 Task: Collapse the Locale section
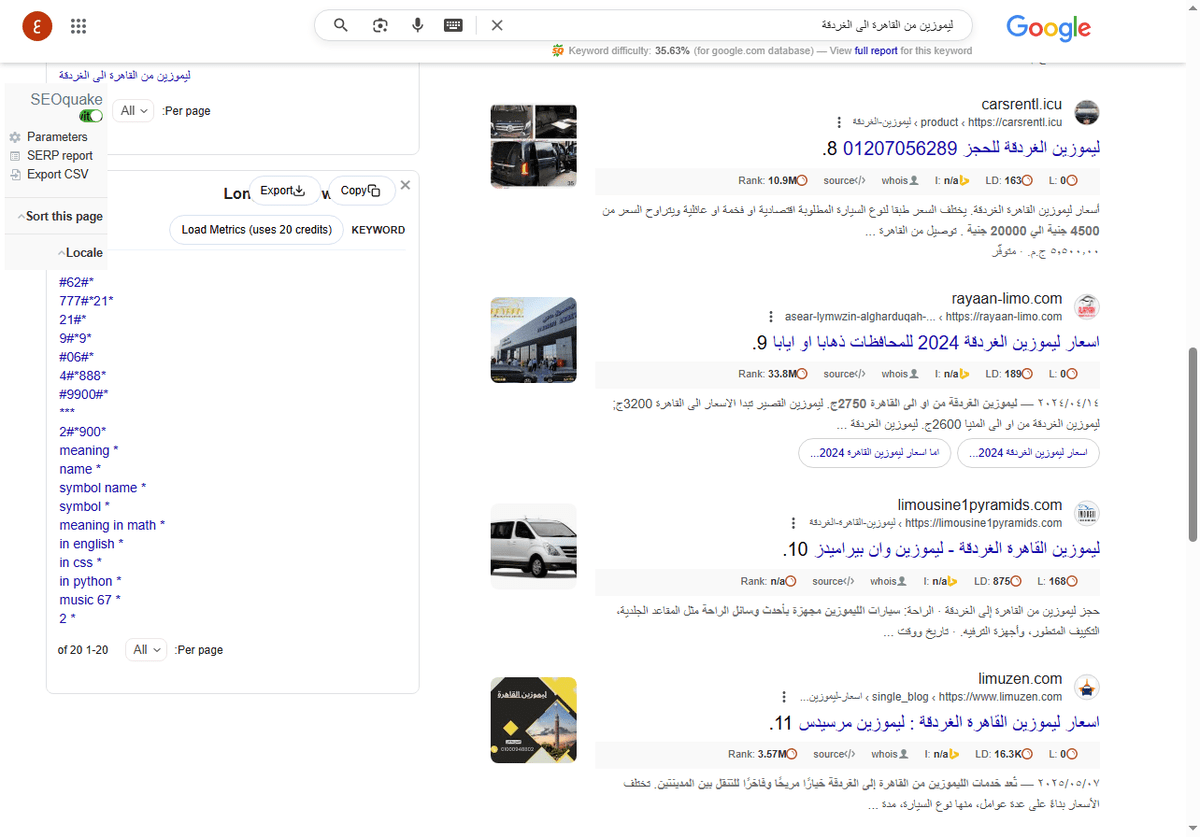click(81, 252)
